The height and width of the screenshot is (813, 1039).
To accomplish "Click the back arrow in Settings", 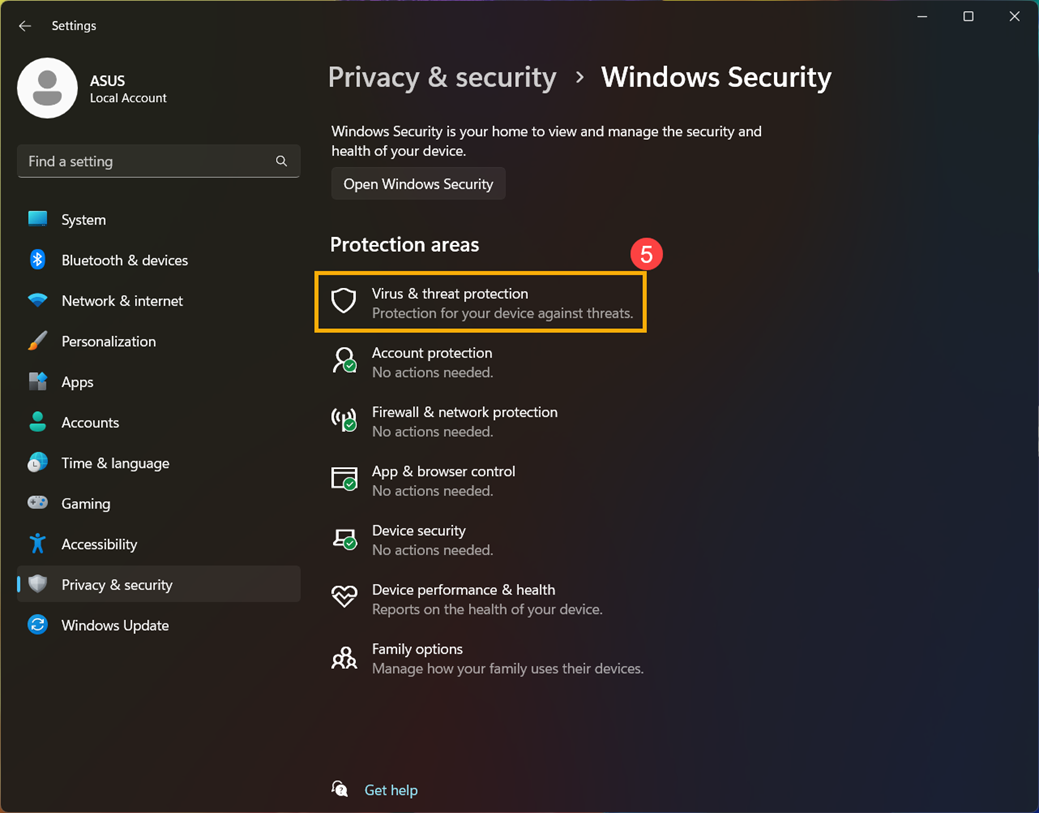I will pyautogui.click(x=25, y=26).
